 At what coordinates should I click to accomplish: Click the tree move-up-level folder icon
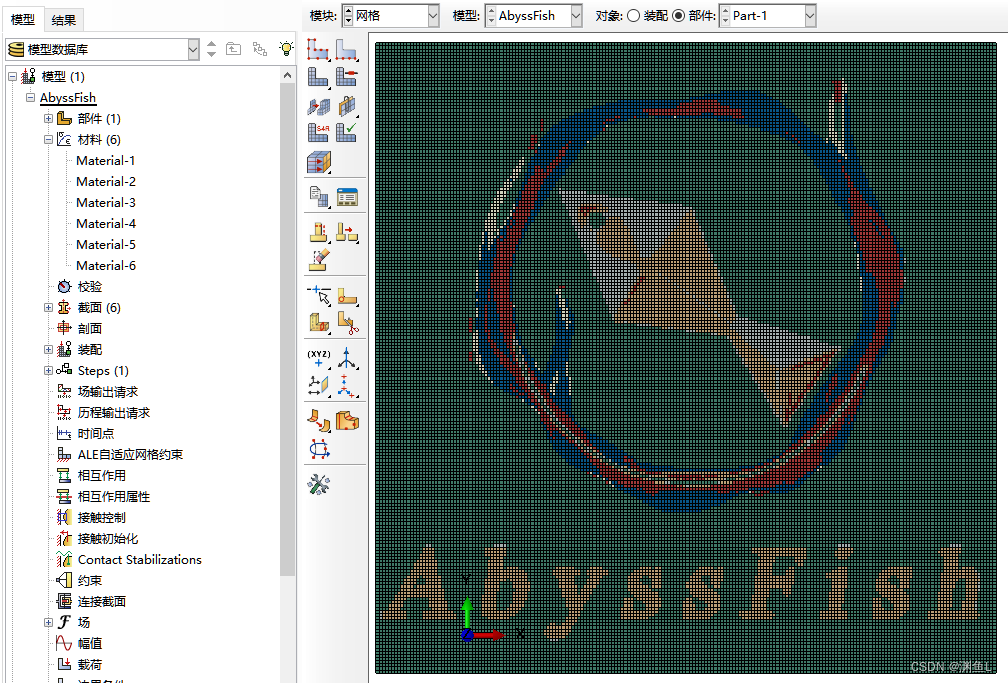pos(233,49)
